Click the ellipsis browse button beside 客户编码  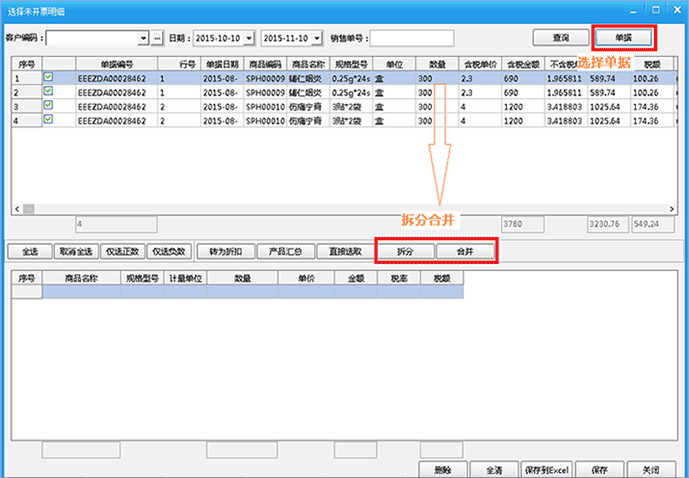pyautogui.click(x=157, y=38)
